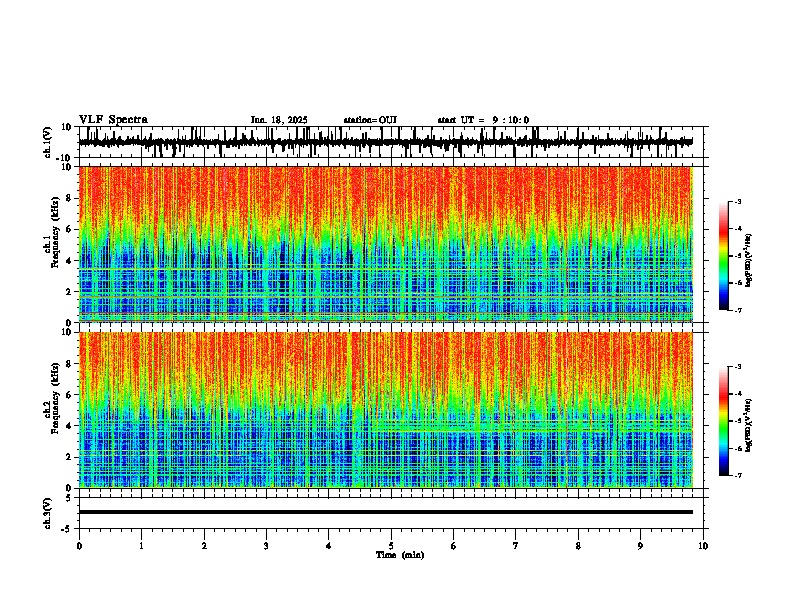Click time axis tick label "7"
792x612 pixels.
[x=516, y=546]
